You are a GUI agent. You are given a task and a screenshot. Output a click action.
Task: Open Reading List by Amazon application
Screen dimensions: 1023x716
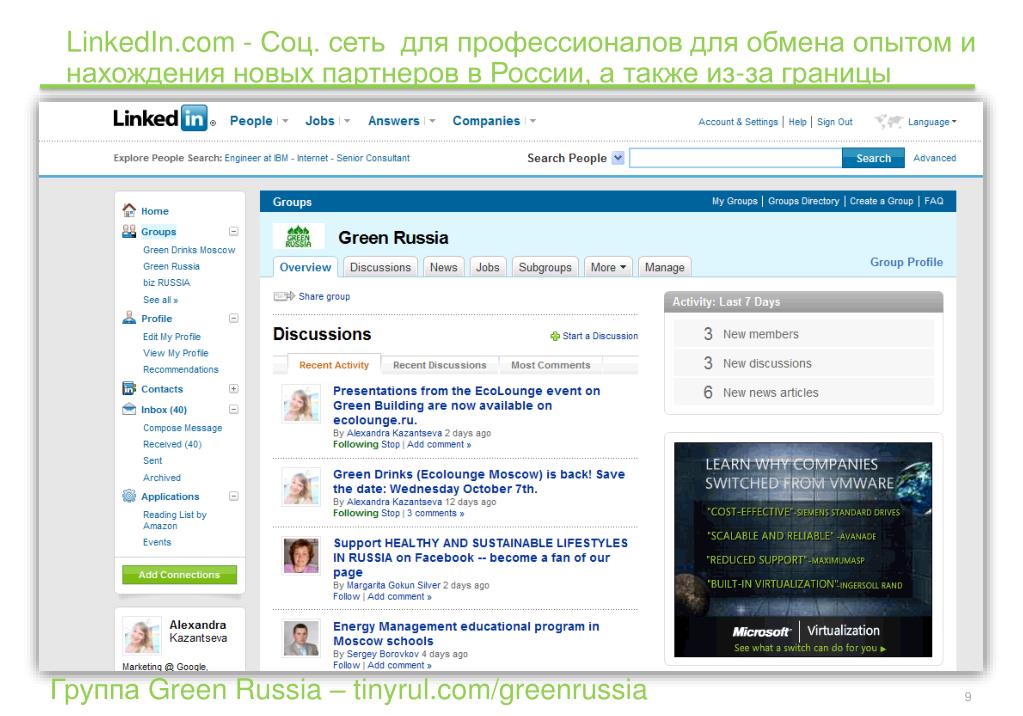point(175,520)
